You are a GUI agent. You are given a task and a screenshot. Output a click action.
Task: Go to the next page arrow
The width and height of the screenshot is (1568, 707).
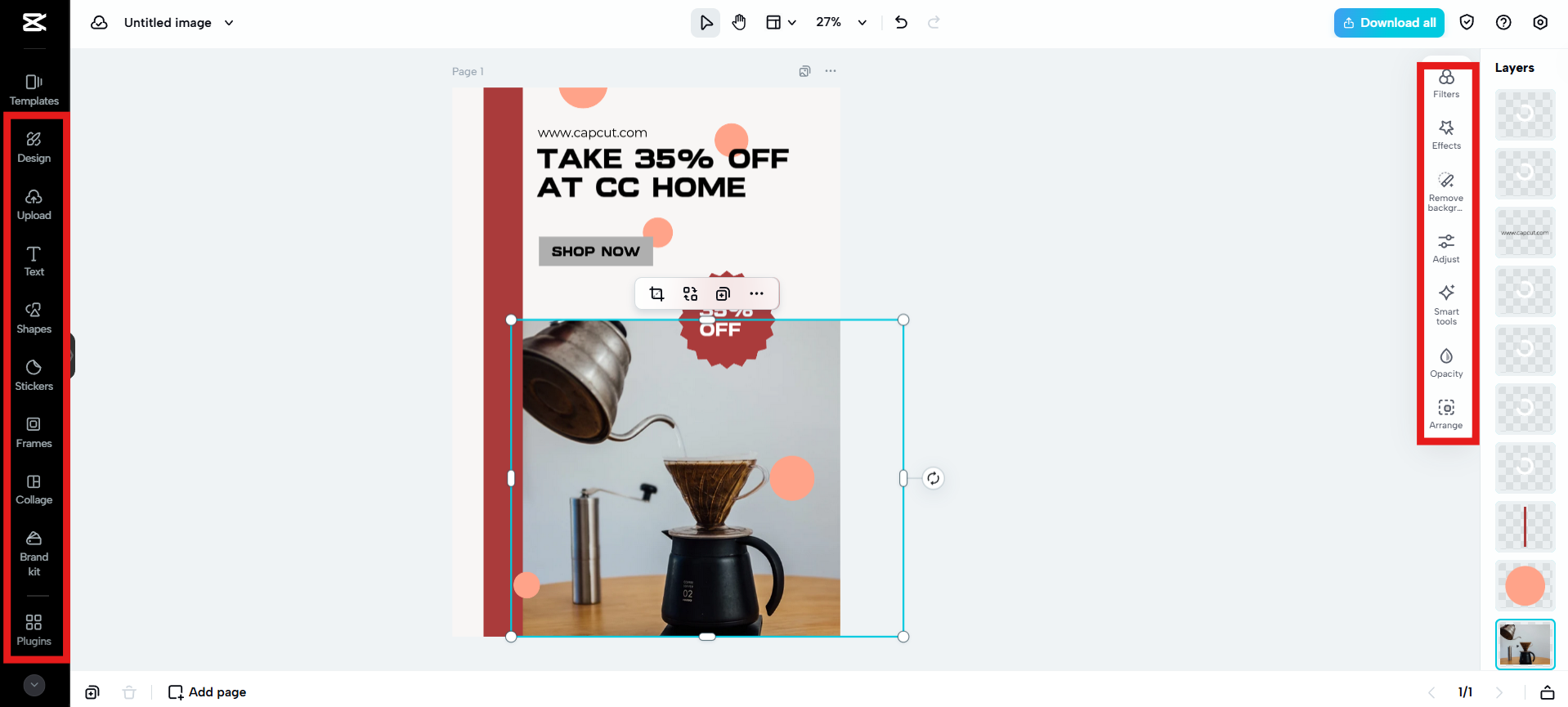click(x=1499, y=692)
